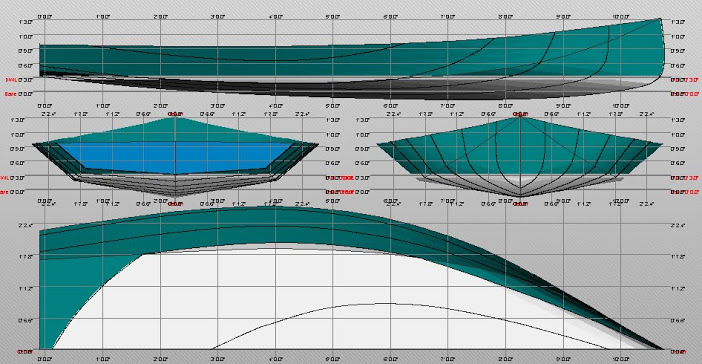Click the red centerline label above forward body view
This screenshot has width=702, height=364.
point(520,114)
